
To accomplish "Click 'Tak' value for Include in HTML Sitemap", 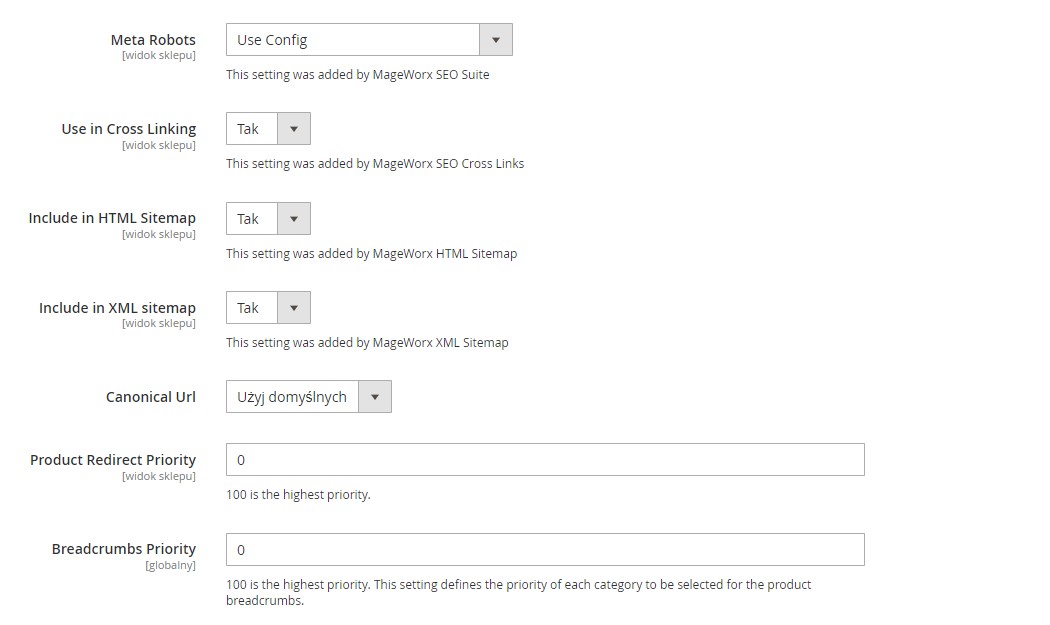I will pyautogui.click(x=250, y=219).
